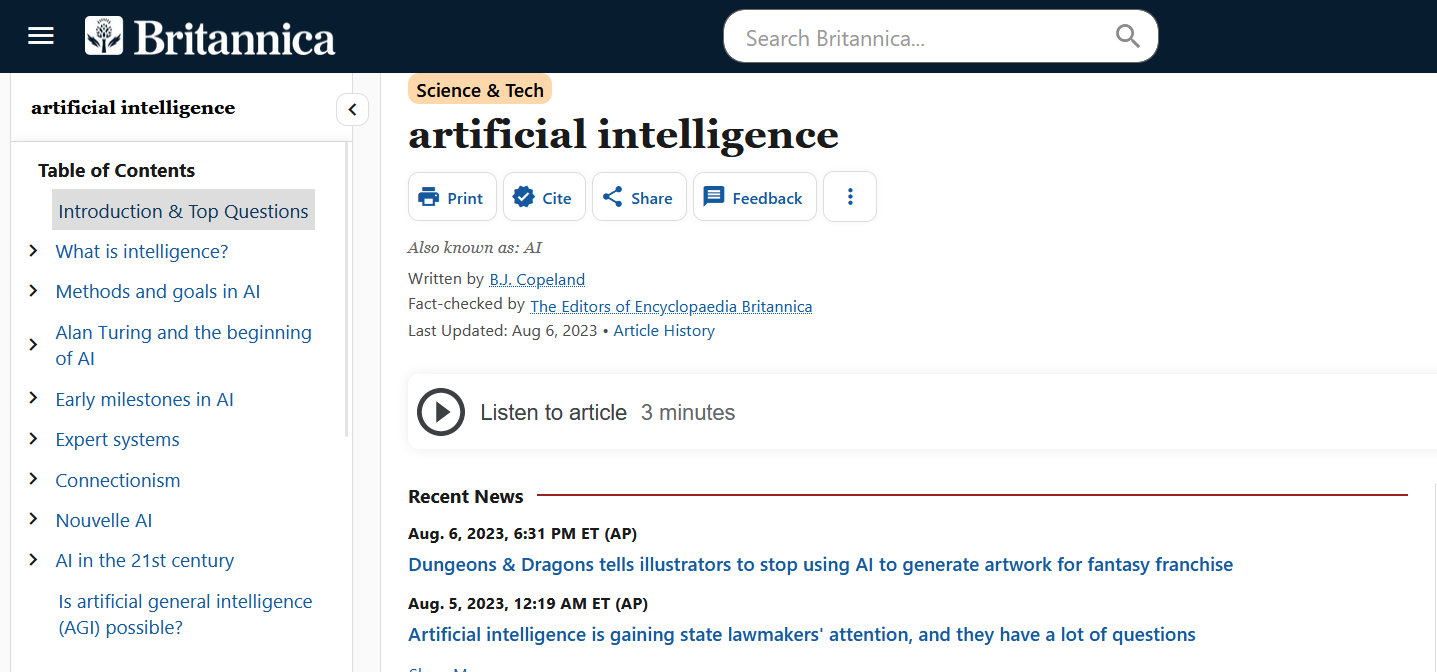Click the Britannica thistle logo

point(104,36)
